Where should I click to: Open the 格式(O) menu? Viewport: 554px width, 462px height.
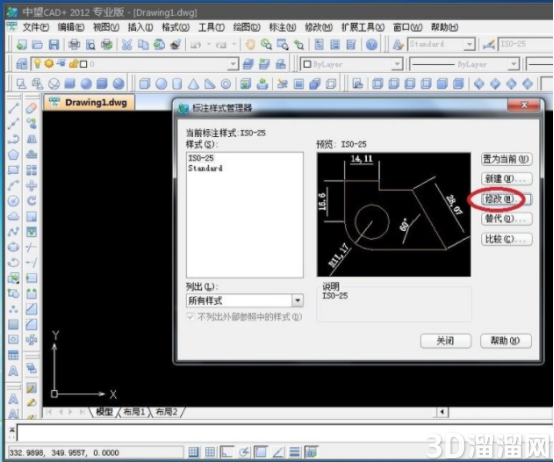(x=176, y=27)
